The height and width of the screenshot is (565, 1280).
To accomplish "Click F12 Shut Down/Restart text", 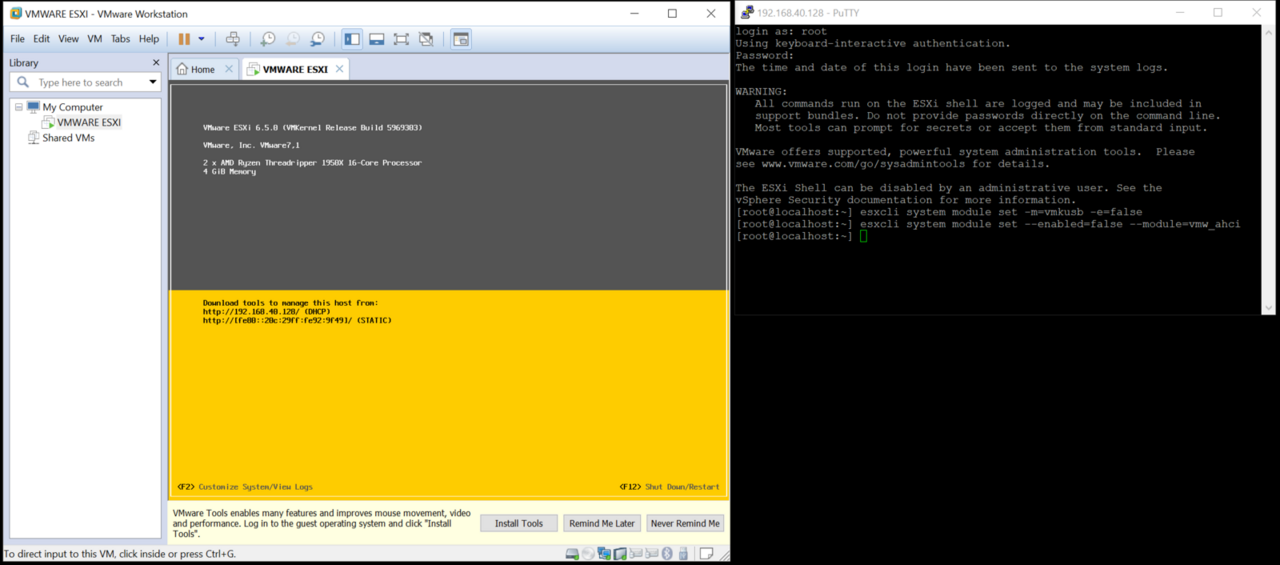I will click(670, 487).
